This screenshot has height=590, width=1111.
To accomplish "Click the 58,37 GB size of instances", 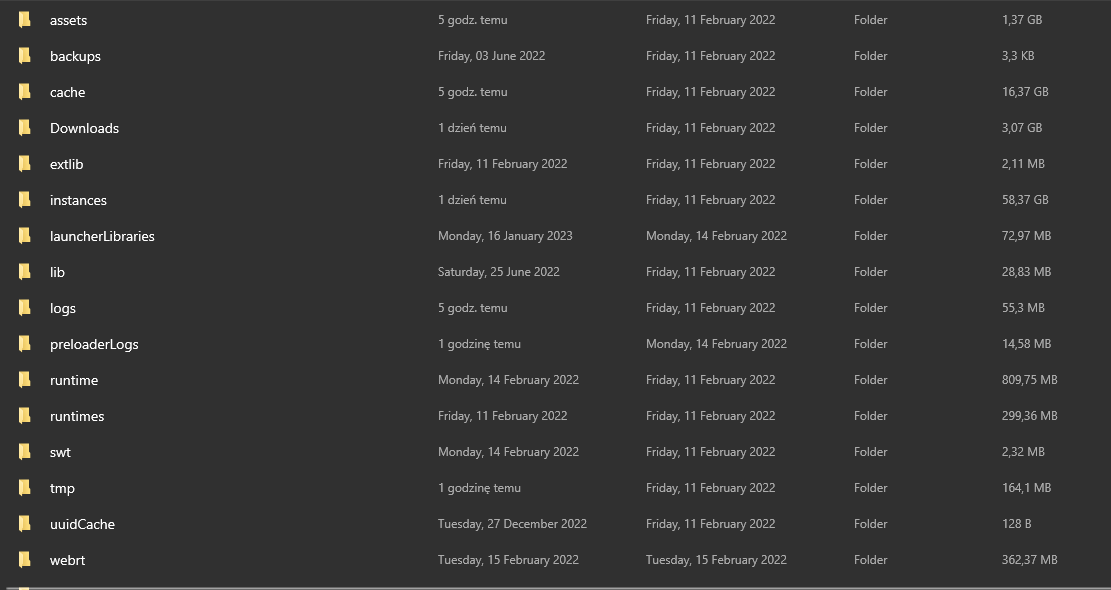I will pos(1024,200).
